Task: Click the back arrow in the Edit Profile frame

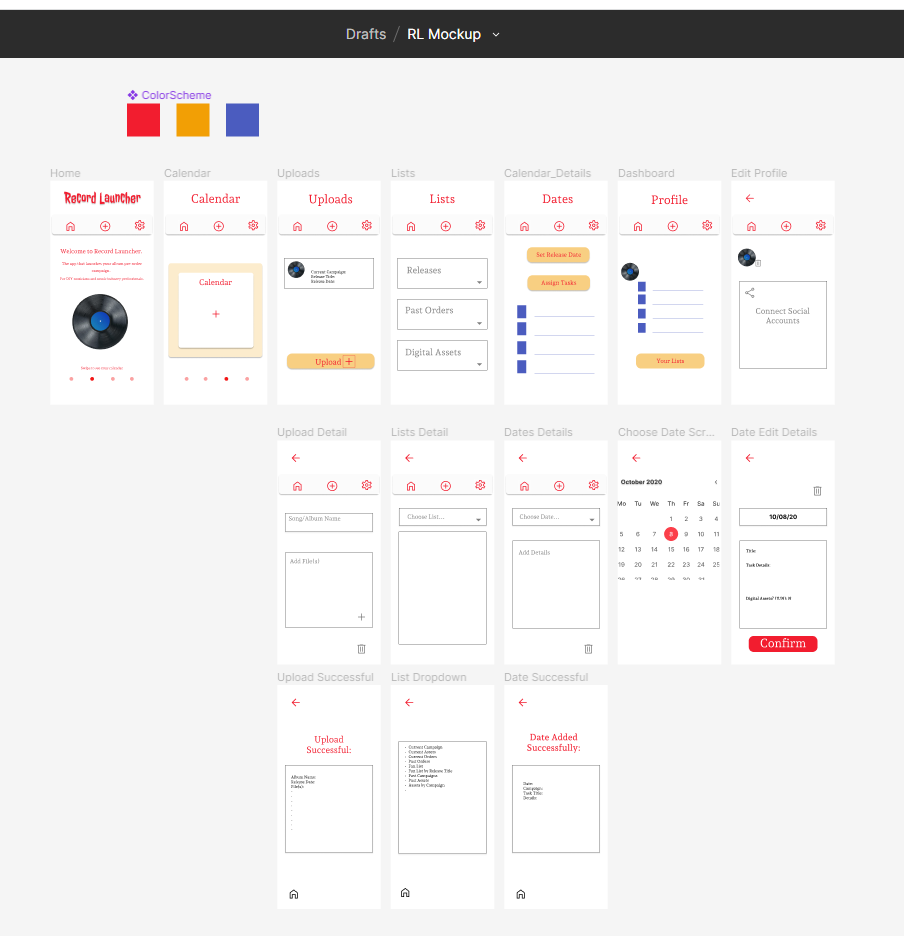Action: (750, 198)
